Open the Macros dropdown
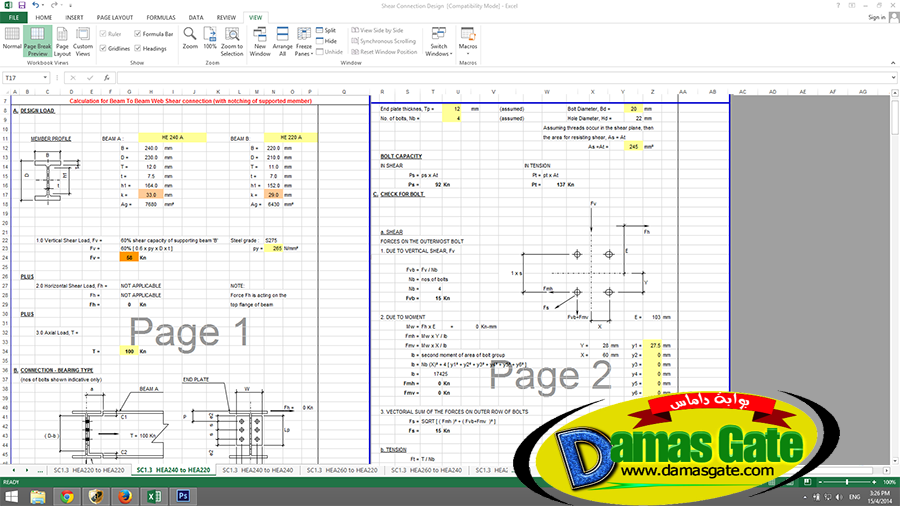900x506 pixels. point(468,41)
